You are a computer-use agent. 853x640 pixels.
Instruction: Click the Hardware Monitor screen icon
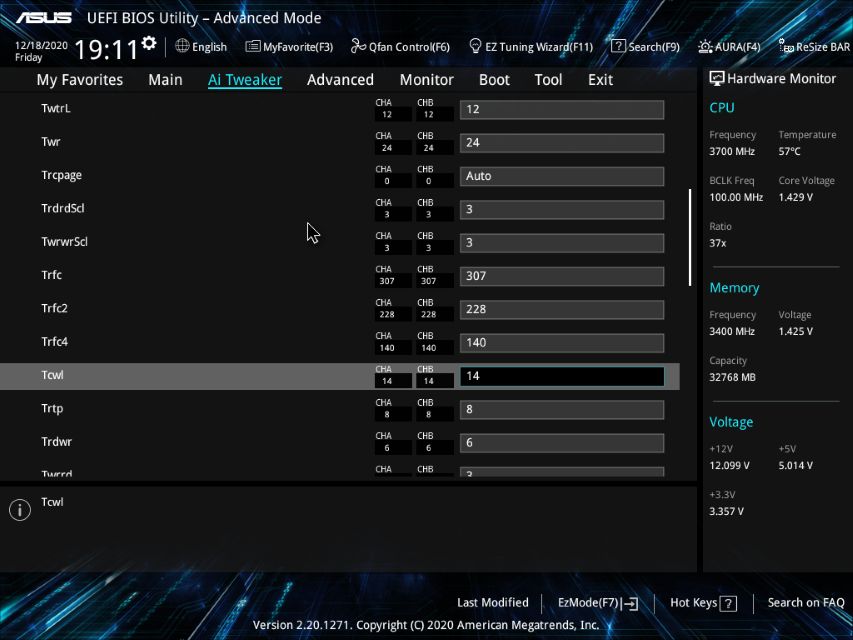coord(716,78)
